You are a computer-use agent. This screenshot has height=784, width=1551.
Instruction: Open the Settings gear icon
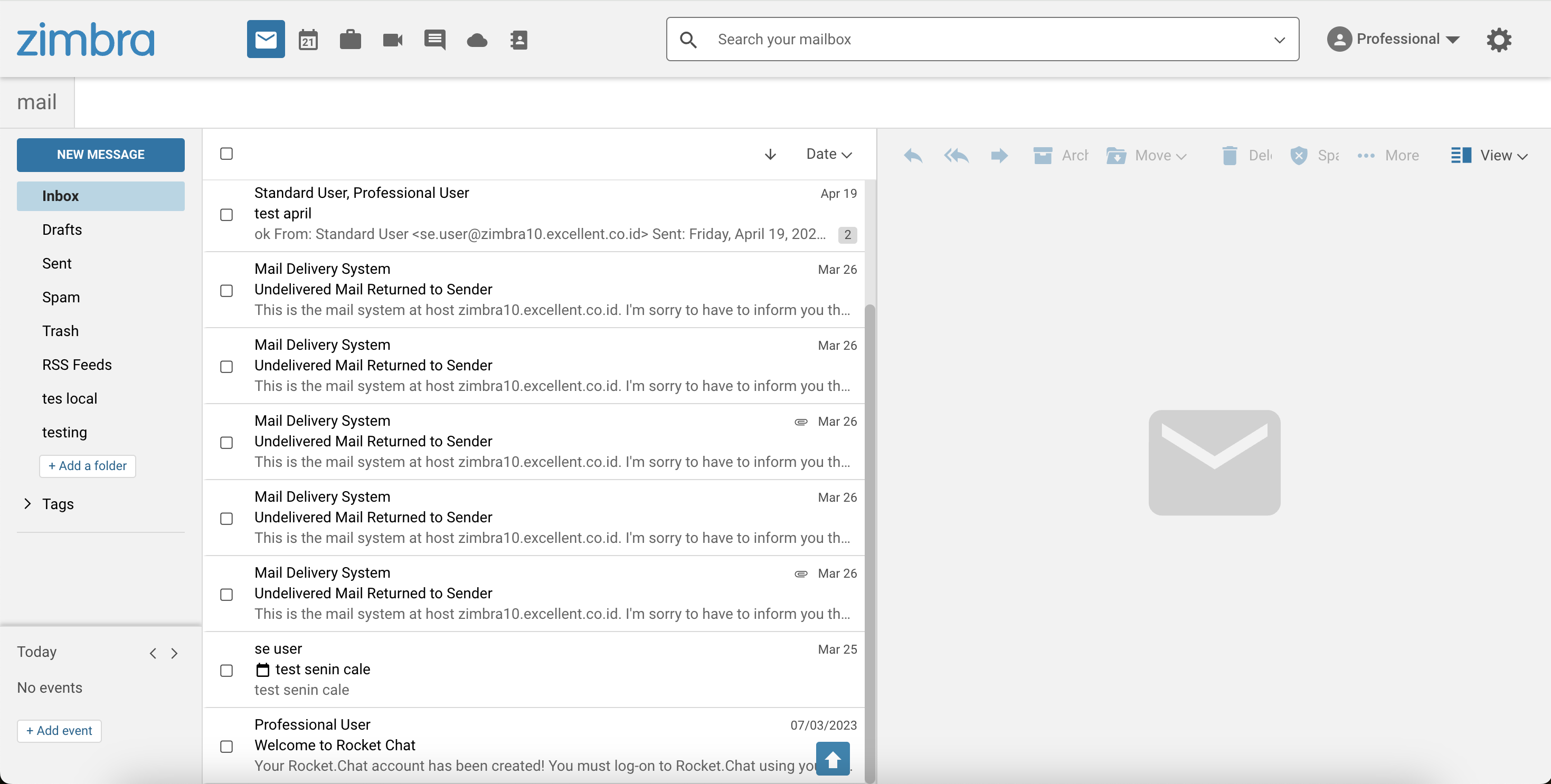pos(1499,40)
